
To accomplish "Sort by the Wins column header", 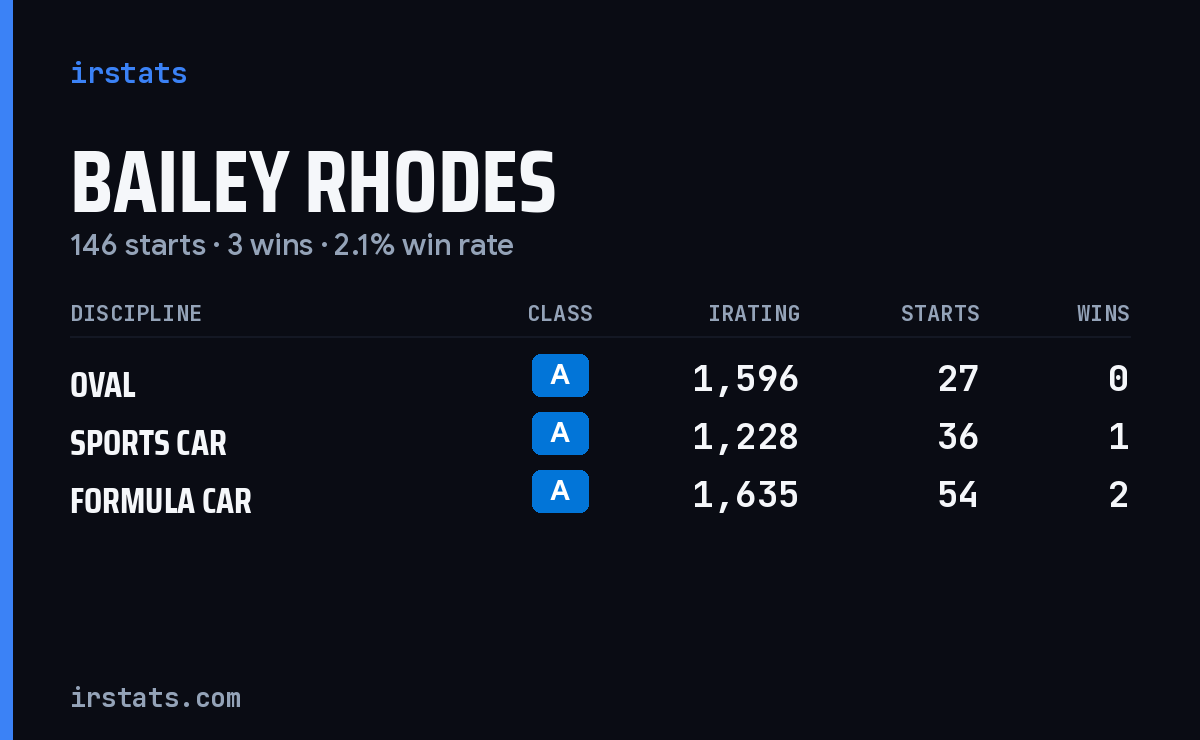I will [x=1103, y=313].
